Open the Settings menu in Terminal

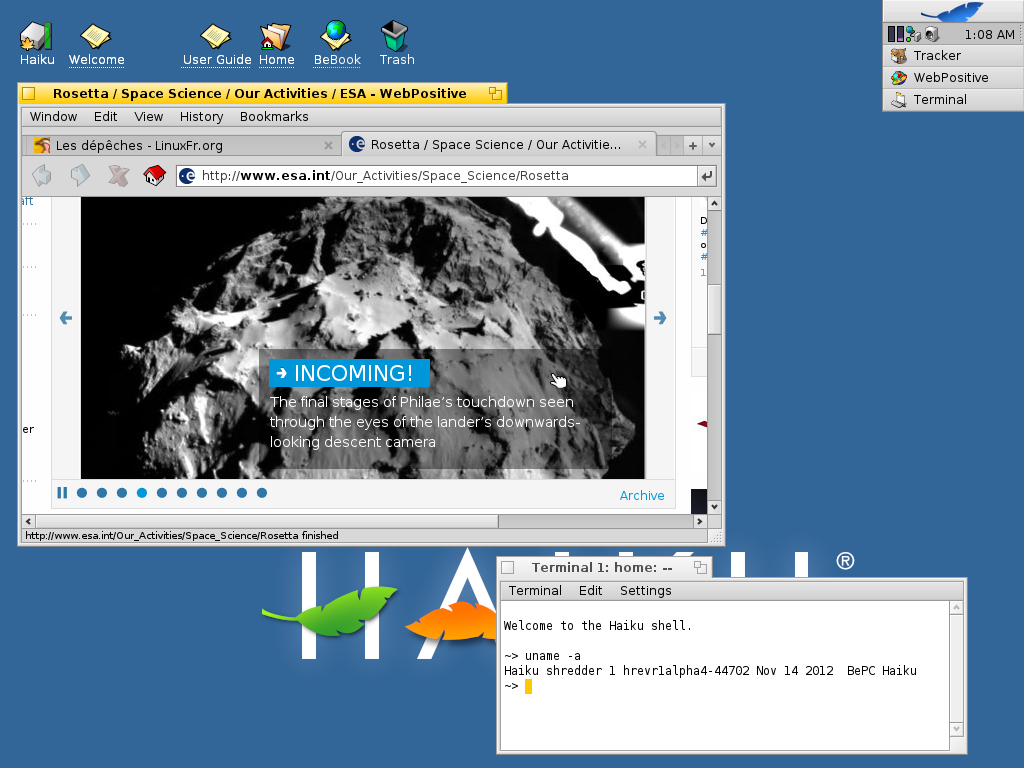(x=645, y=590)
